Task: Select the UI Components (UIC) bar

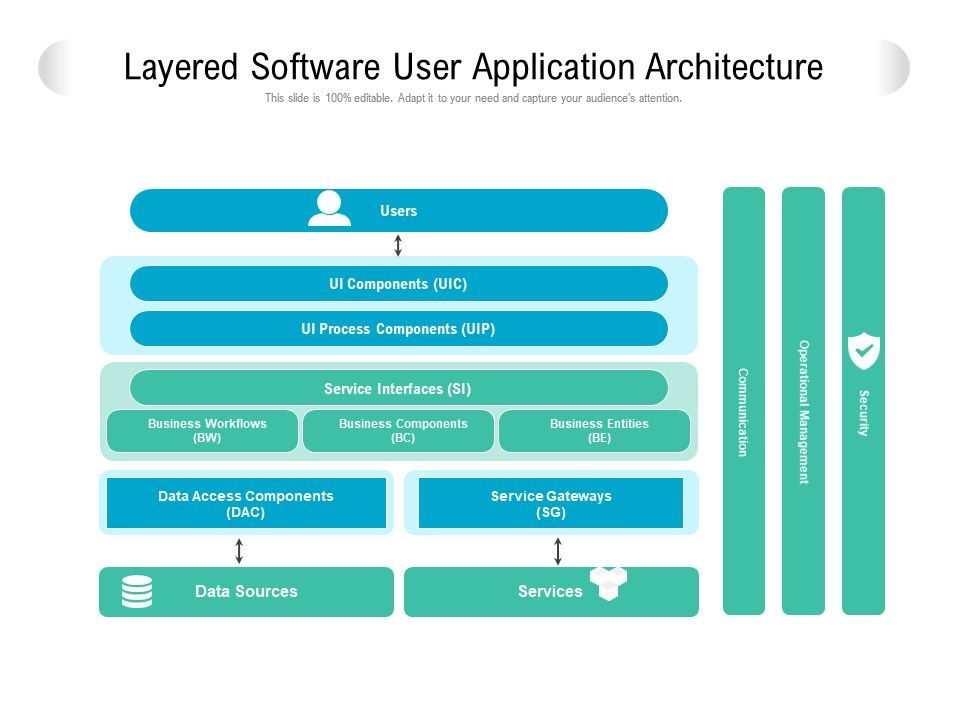Action: coord(399,283)
